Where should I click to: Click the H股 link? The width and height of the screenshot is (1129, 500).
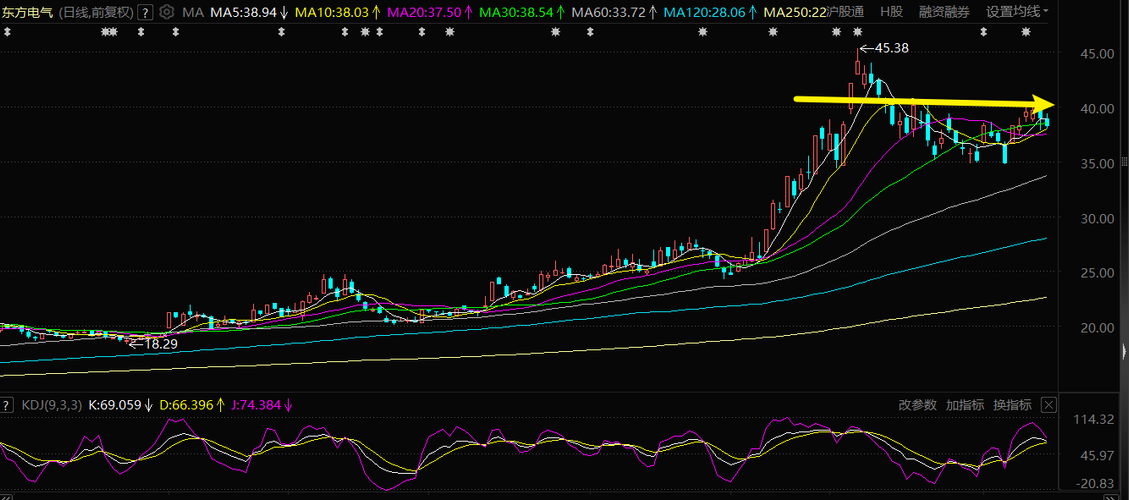point(891,12)
